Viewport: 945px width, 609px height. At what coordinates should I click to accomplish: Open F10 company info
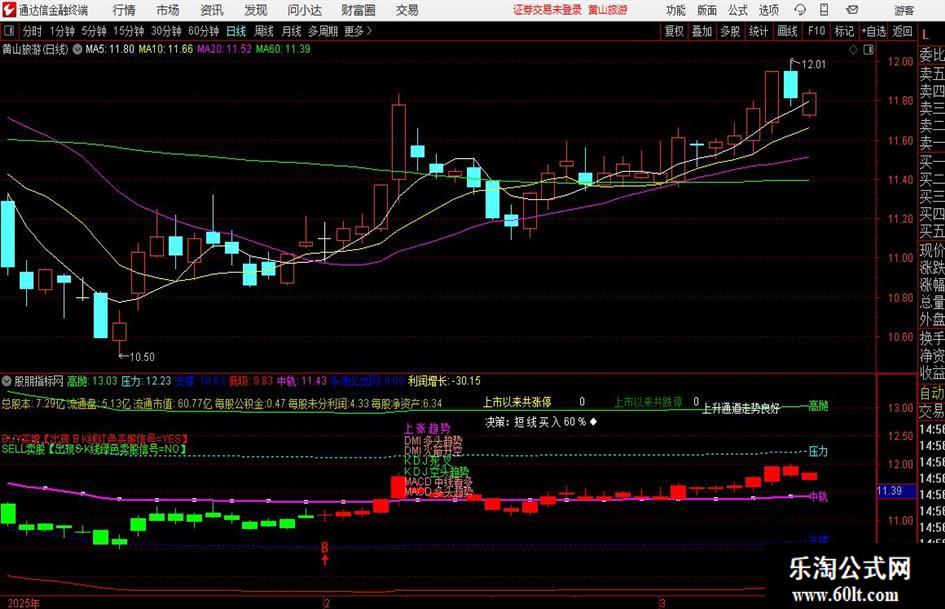click(817, 31)
